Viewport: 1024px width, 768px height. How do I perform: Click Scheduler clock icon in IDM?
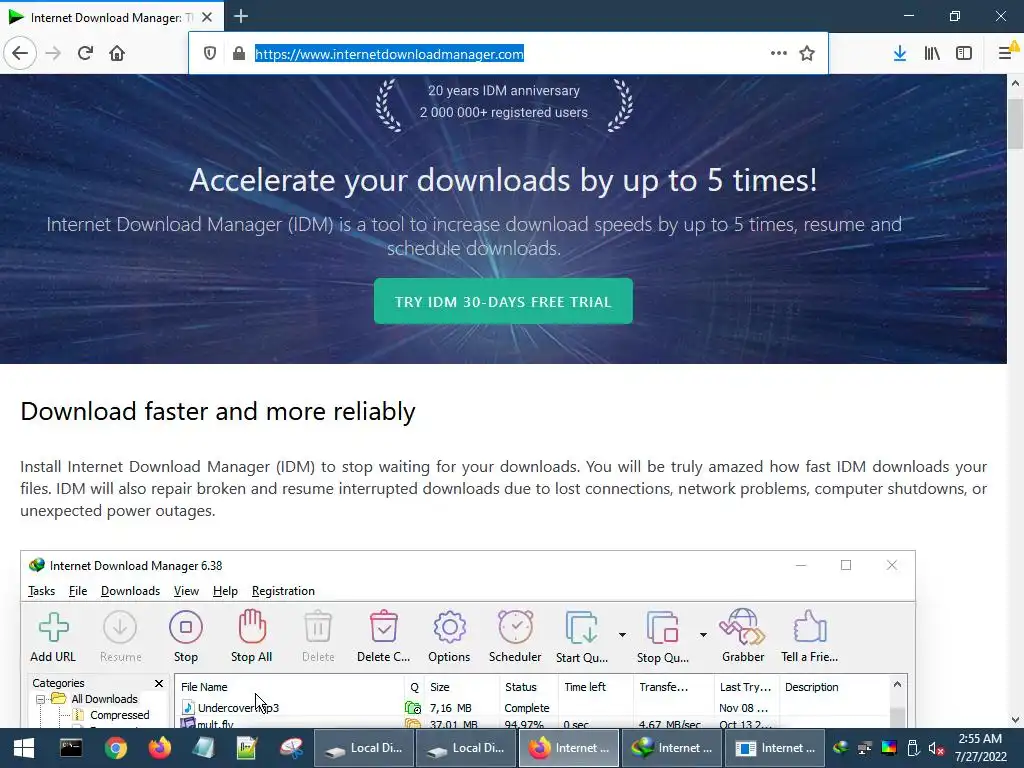point(515,637)
